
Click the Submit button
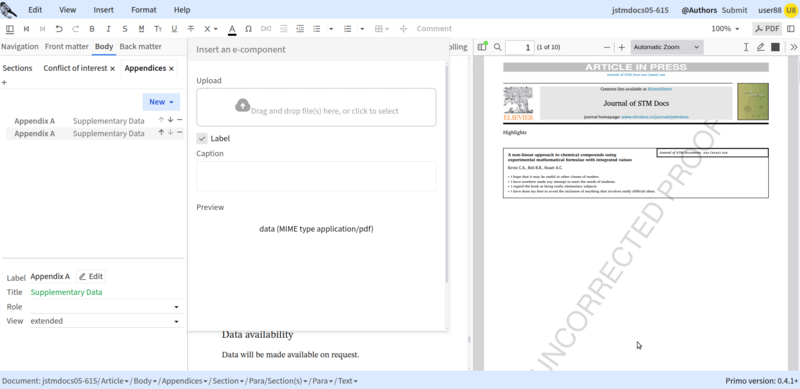click(x=734, y=10)
